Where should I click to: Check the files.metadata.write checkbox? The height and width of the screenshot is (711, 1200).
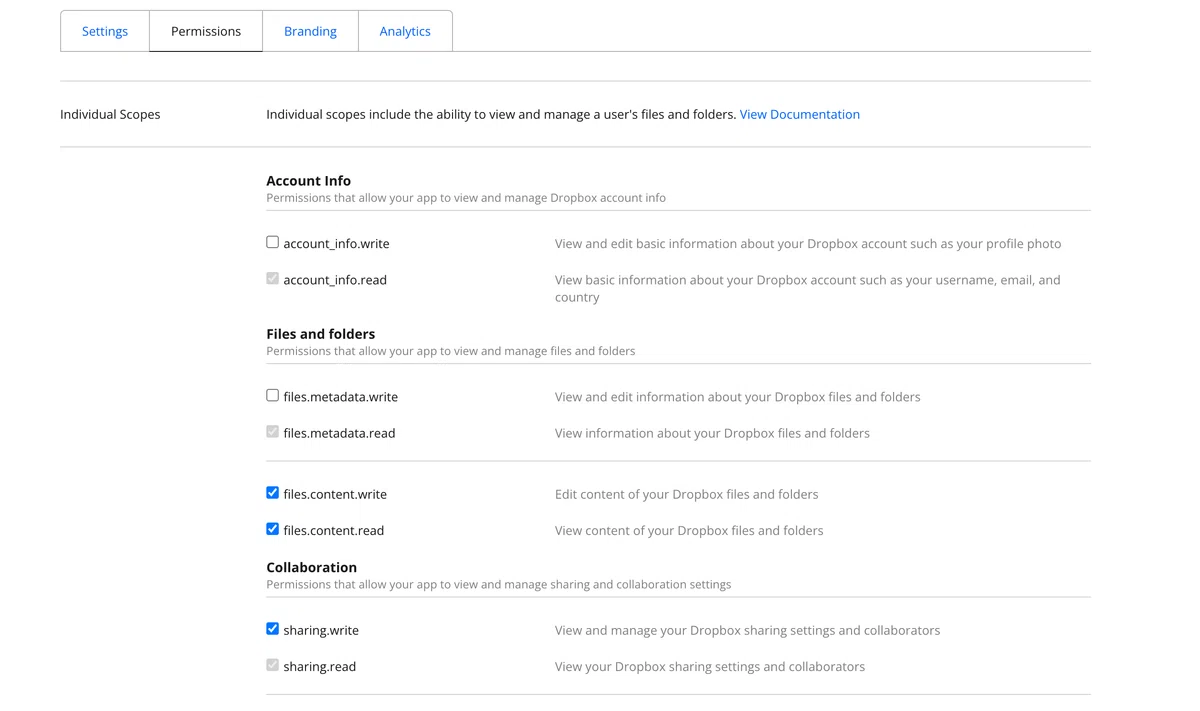pyautogui.click(x=272, y=395)
